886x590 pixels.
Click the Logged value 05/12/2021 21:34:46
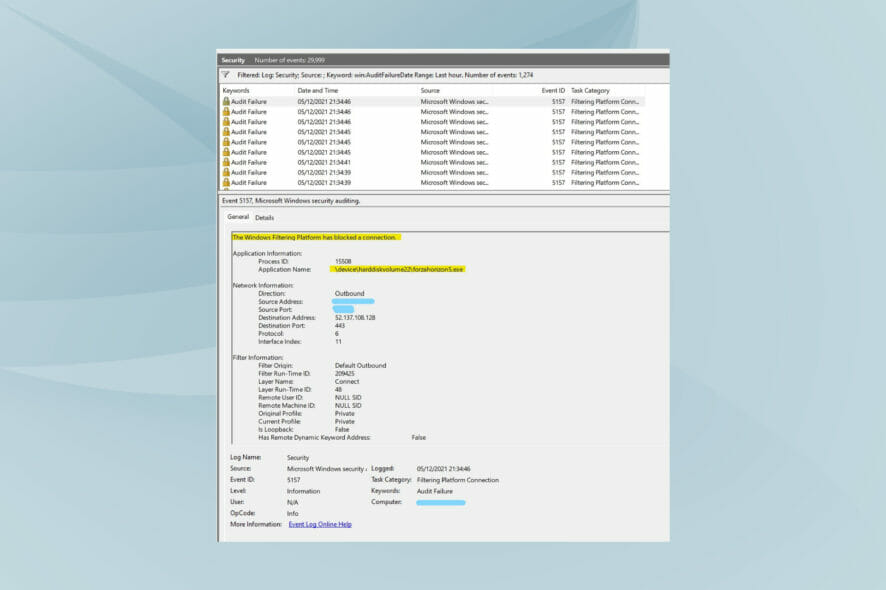coord(444,468)
